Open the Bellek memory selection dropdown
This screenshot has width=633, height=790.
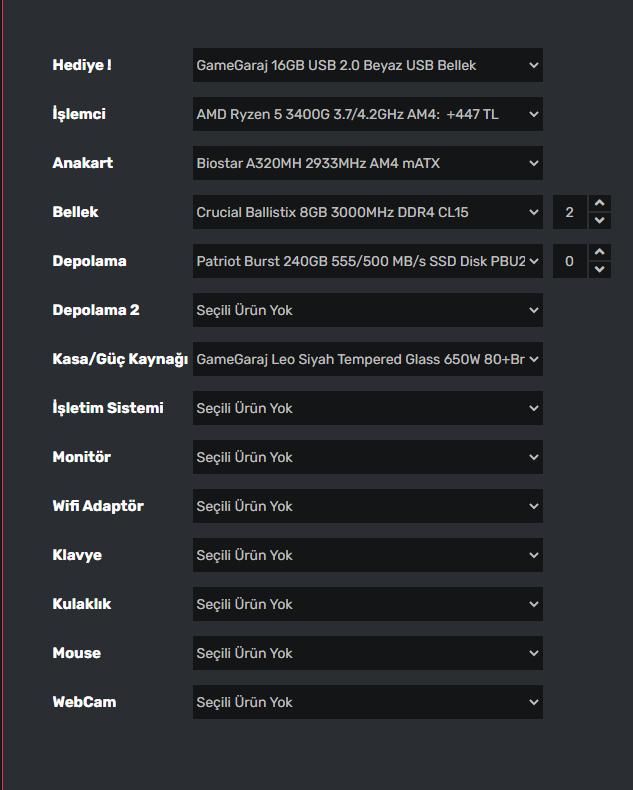tap(367, 212)
